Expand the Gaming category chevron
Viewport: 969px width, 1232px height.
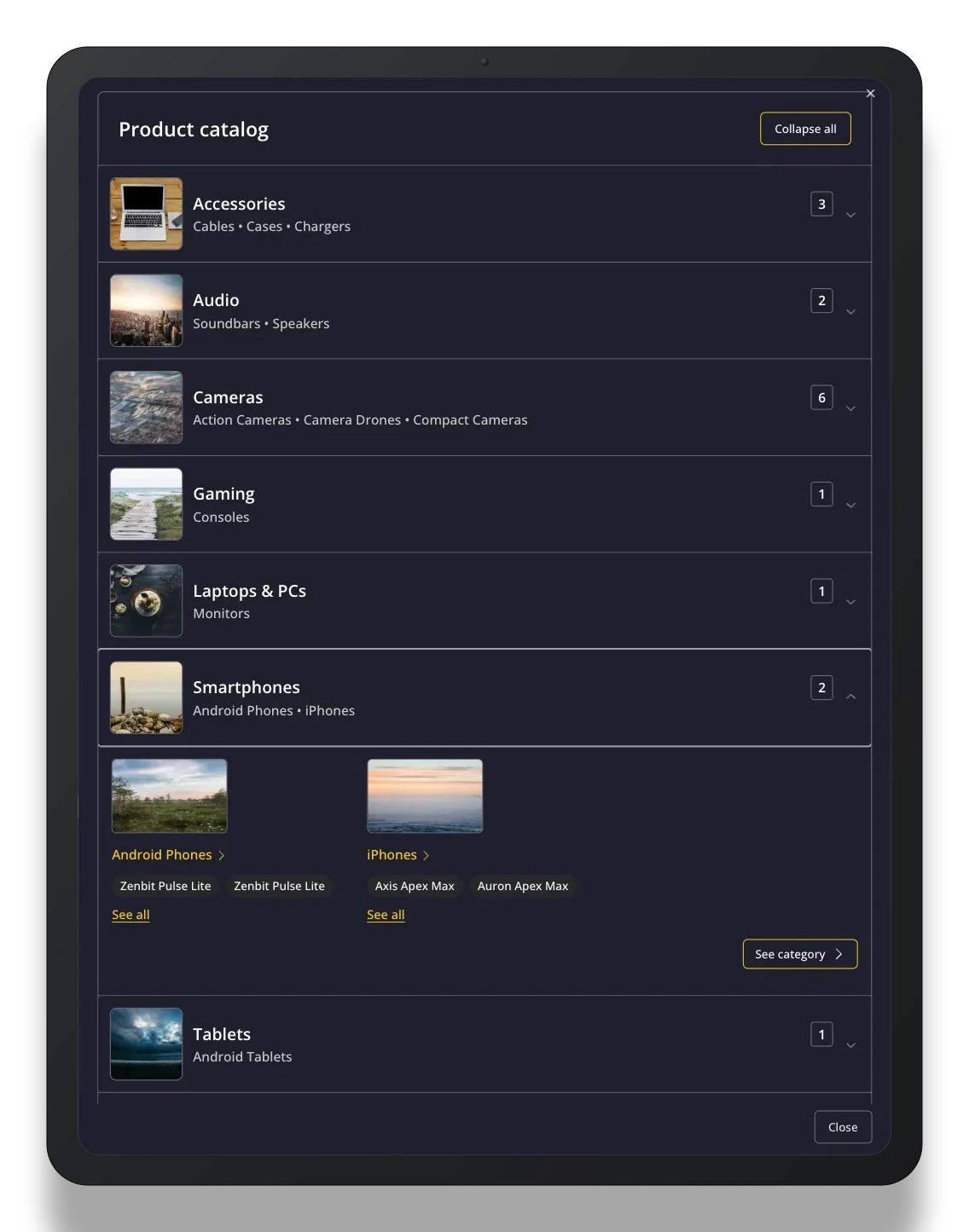coord(850,506)
